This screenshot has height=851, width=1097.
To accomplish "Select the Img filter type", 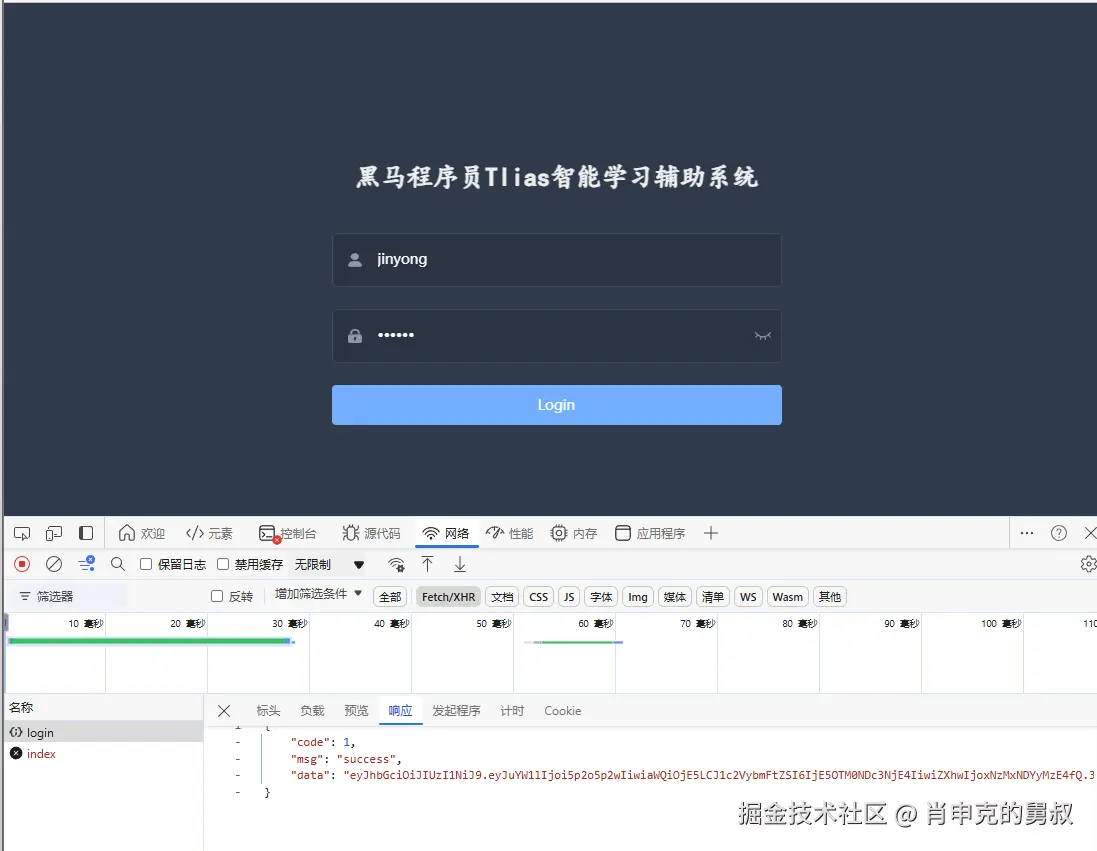I will [638, 597].
